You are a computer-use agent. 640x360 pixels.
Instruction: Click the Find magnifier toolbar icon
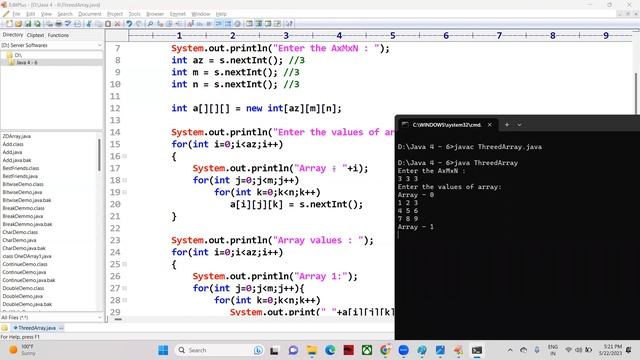(x=150, y=24)
